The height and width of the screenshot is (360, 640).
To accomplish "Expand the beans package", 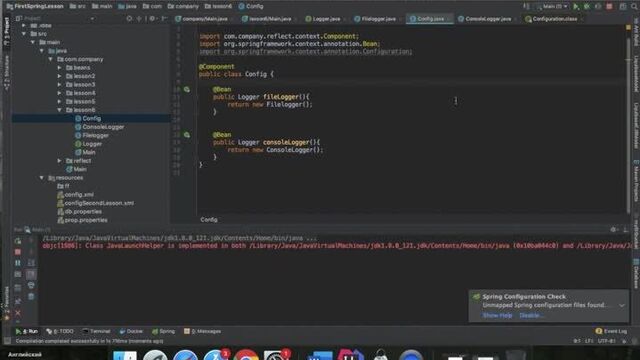I will (60, 68).
